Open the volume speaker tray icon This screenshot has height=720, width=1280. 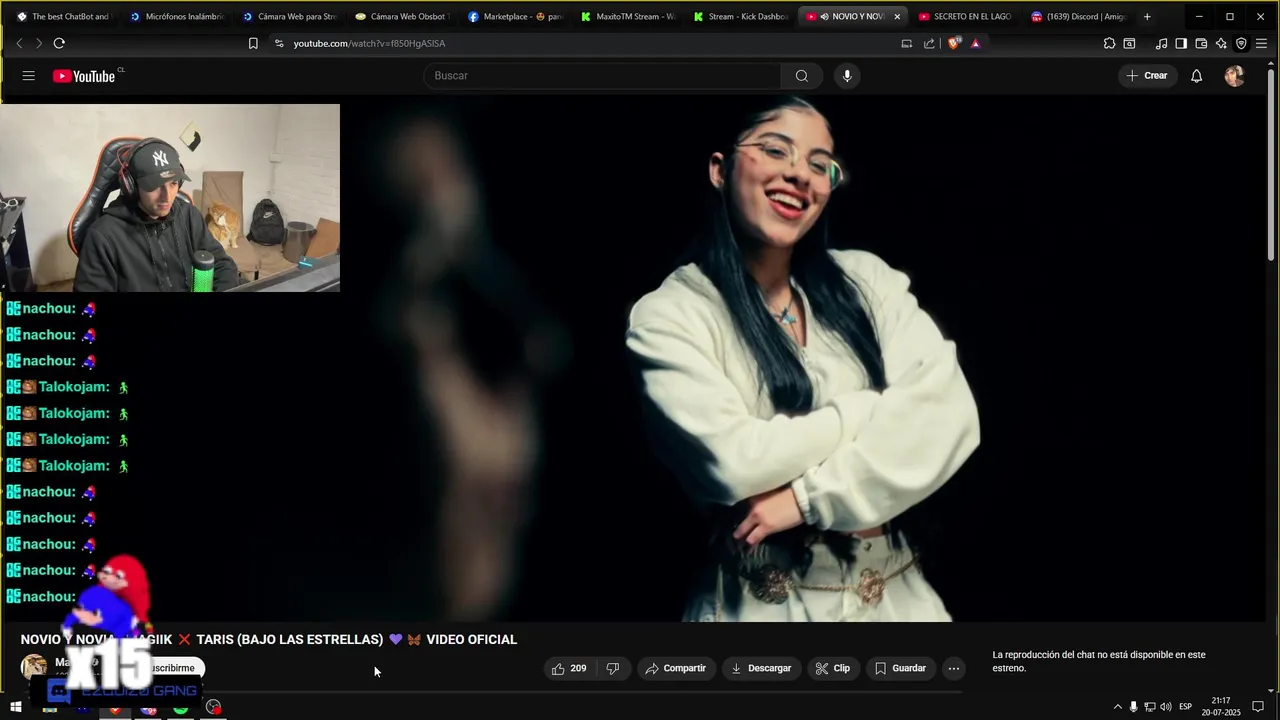pos(1165,707)
